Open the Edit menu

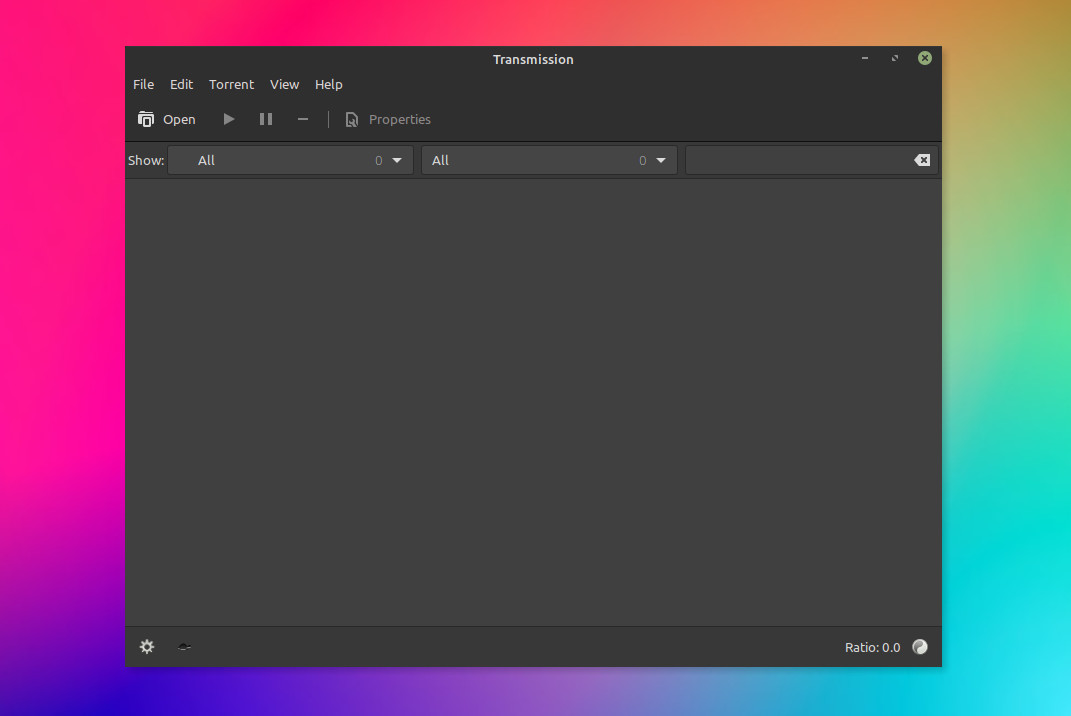[181, 85]
